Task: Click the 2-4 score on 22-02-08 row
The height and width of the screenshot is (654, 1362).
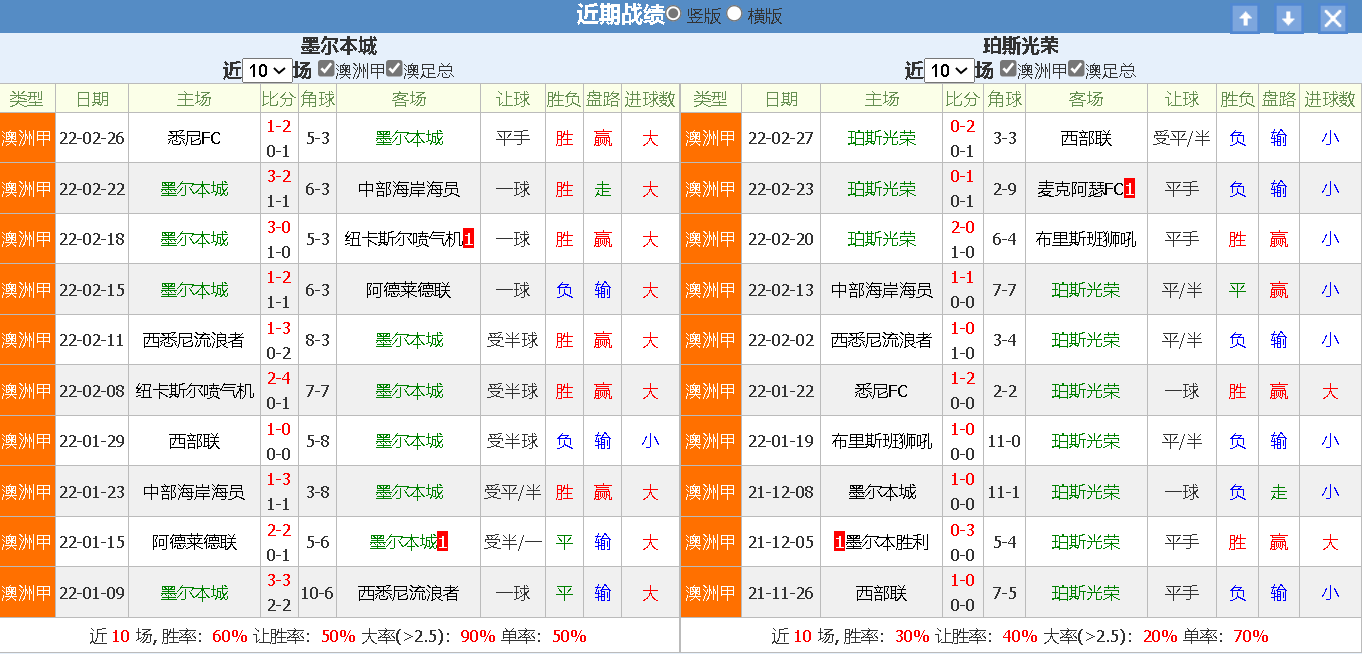Action: [x=278, y=379]
